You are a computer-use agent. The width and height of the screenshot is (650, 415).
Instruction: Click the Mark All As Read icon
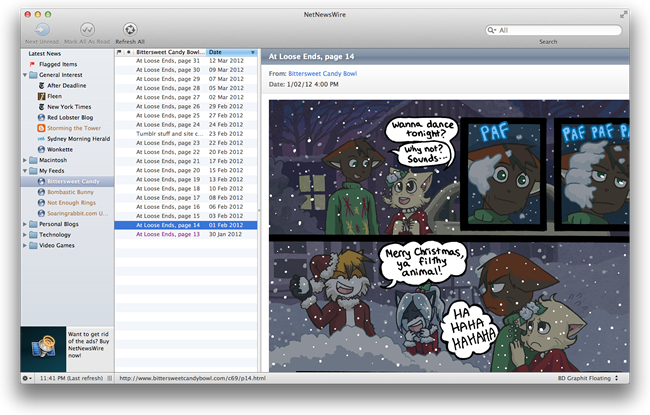(87, 29)
